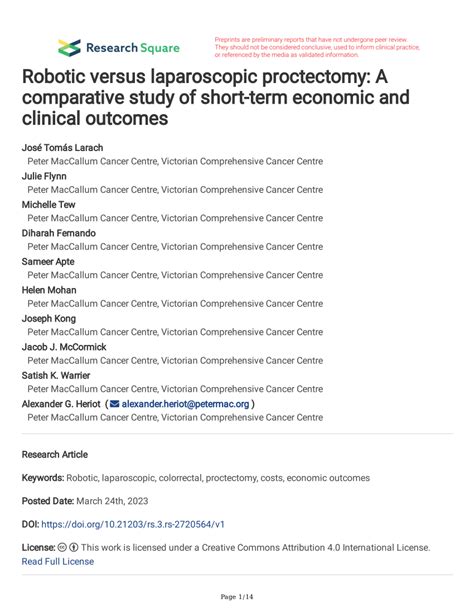
Task: Click the article title heading
Action: [216, 97]
